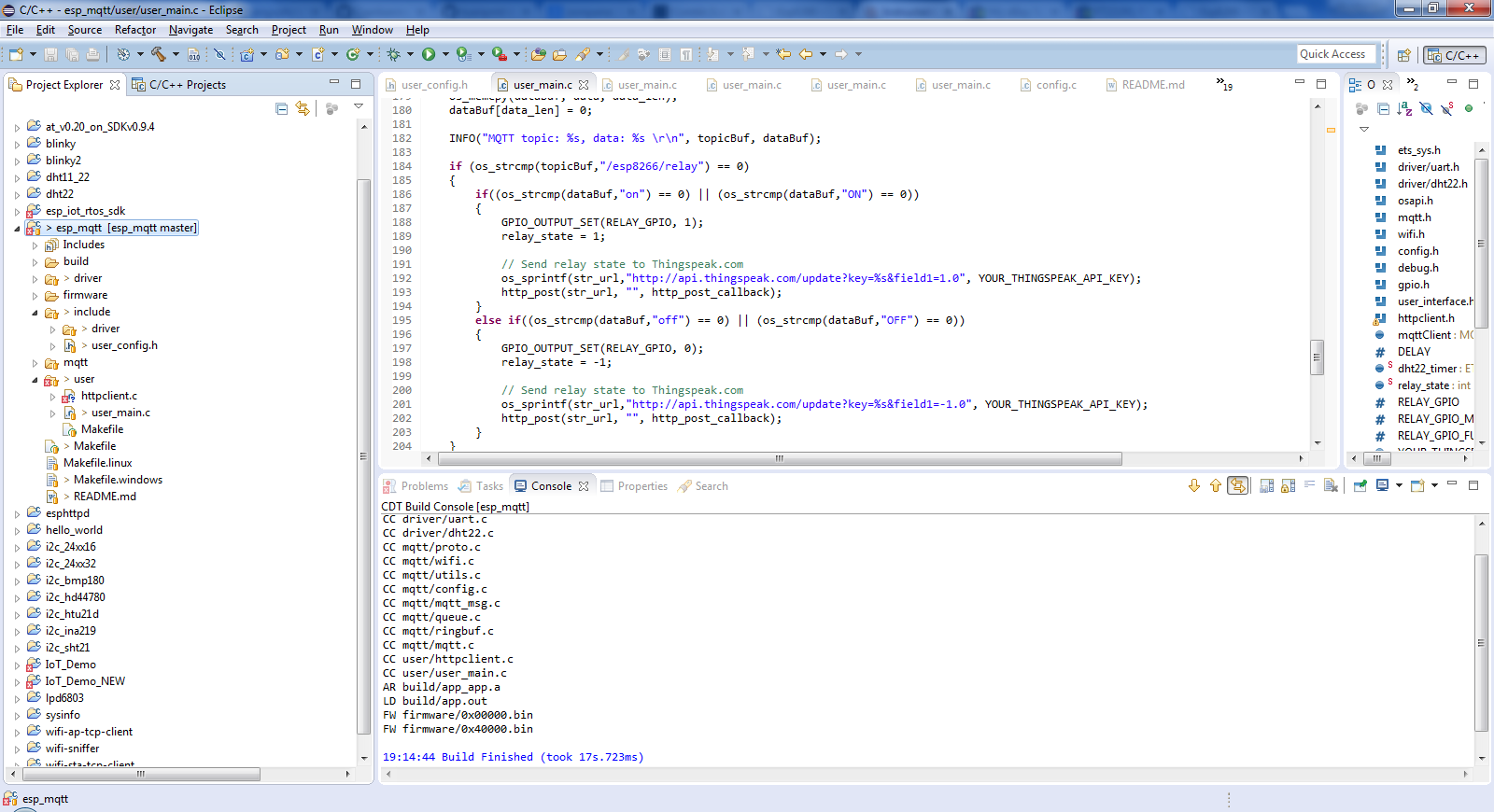Click Copy Build Log icon in Console

point(1267,486)
